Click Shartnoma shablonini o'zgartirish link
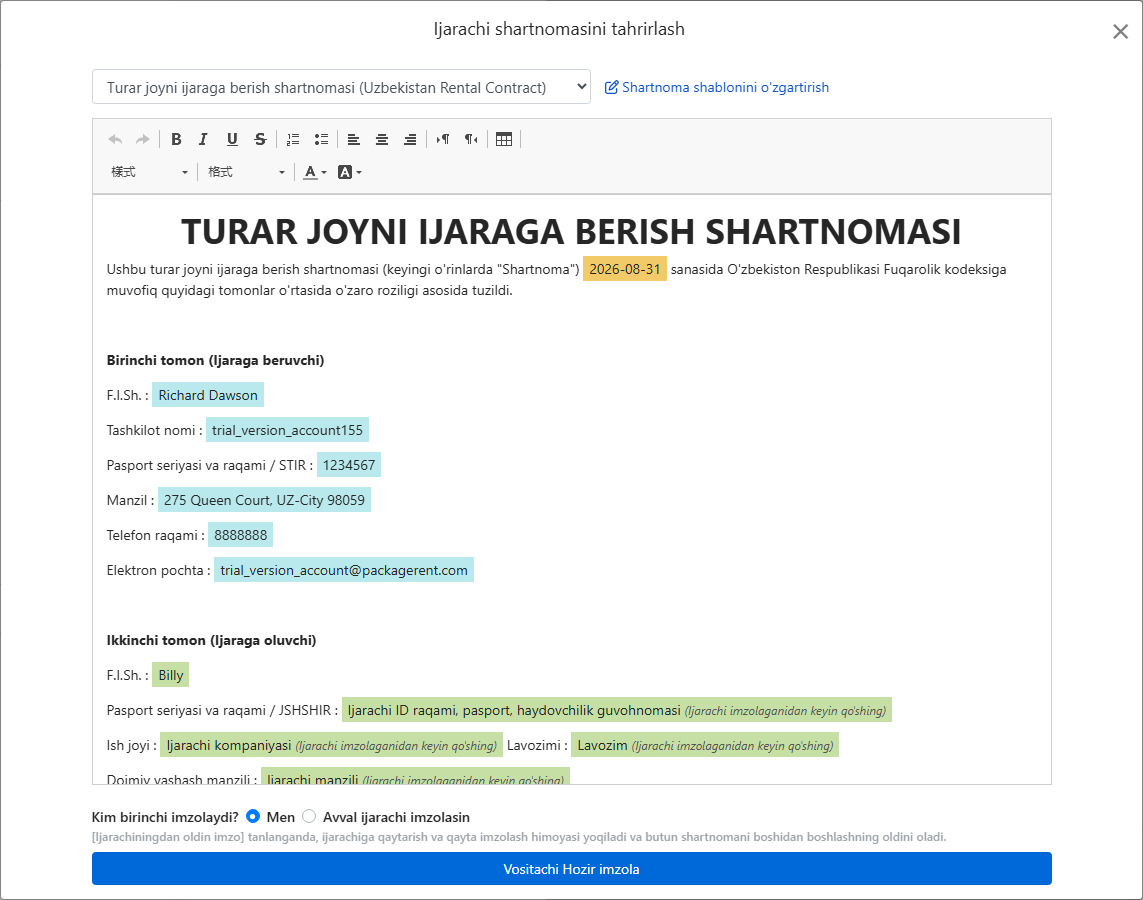Viewport: 1143px width, 900px height. pos(725,87)
